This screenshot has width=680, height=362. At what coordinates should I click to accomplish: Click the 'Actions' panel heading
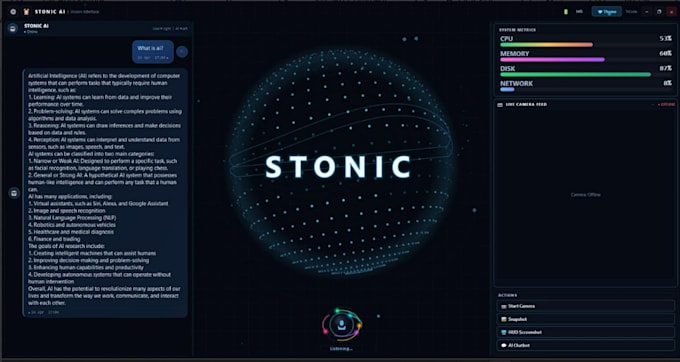[507, 295]
